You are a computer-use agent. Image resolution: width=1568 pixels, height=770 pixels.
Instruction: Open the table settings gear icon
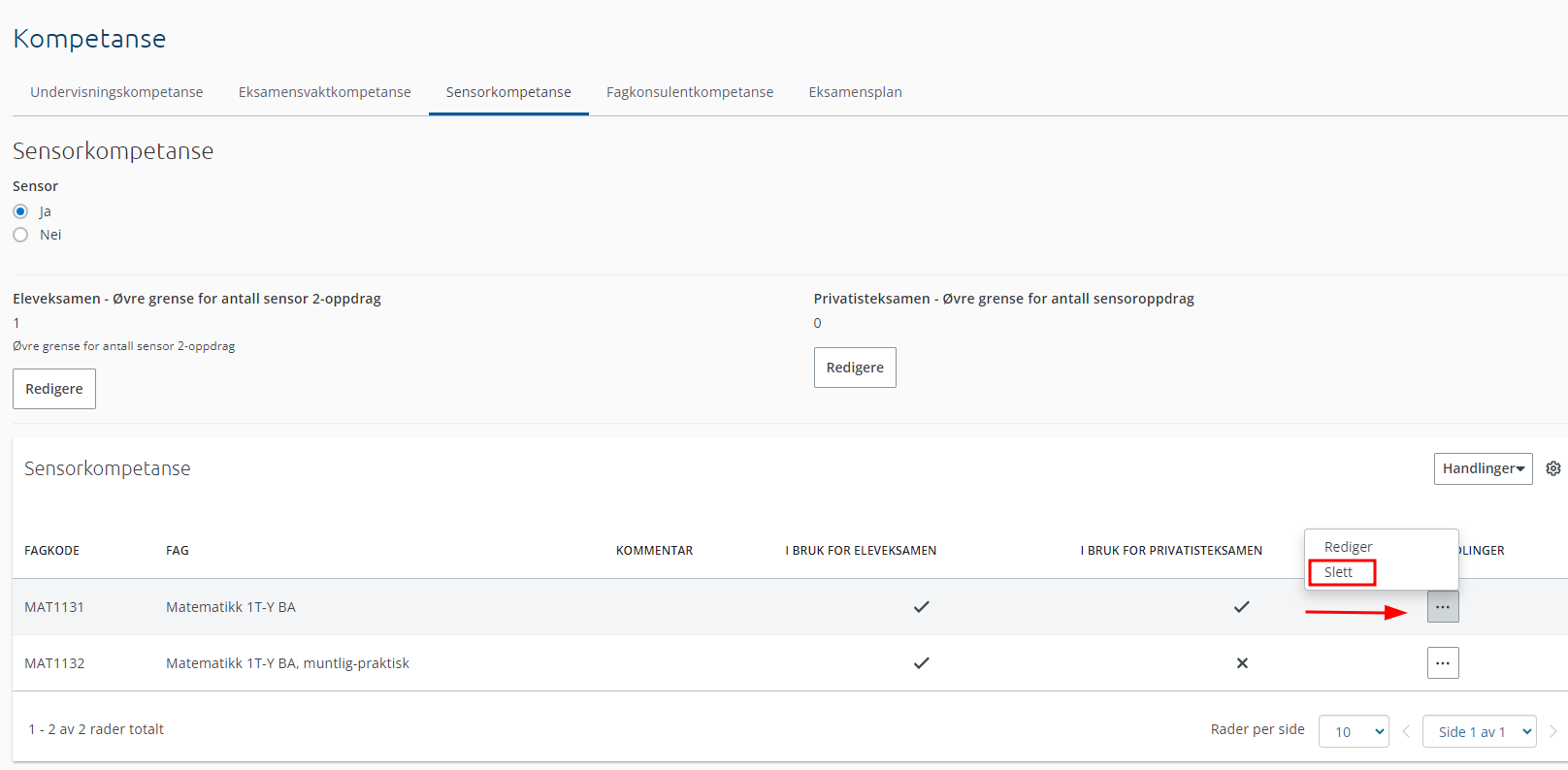coord(1553,468)
